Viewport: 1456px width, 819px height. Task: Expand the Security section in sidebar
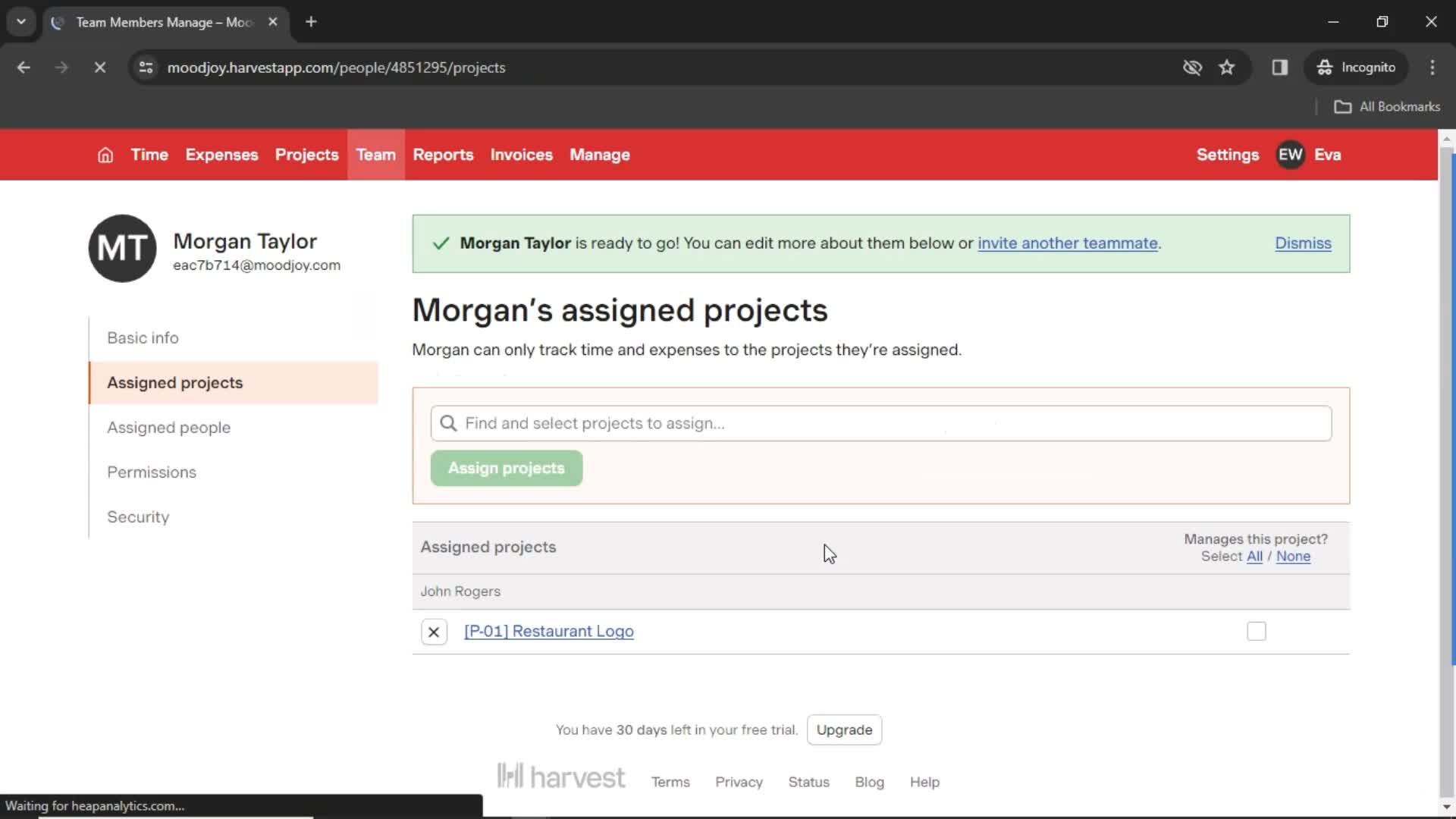(138, 517)
